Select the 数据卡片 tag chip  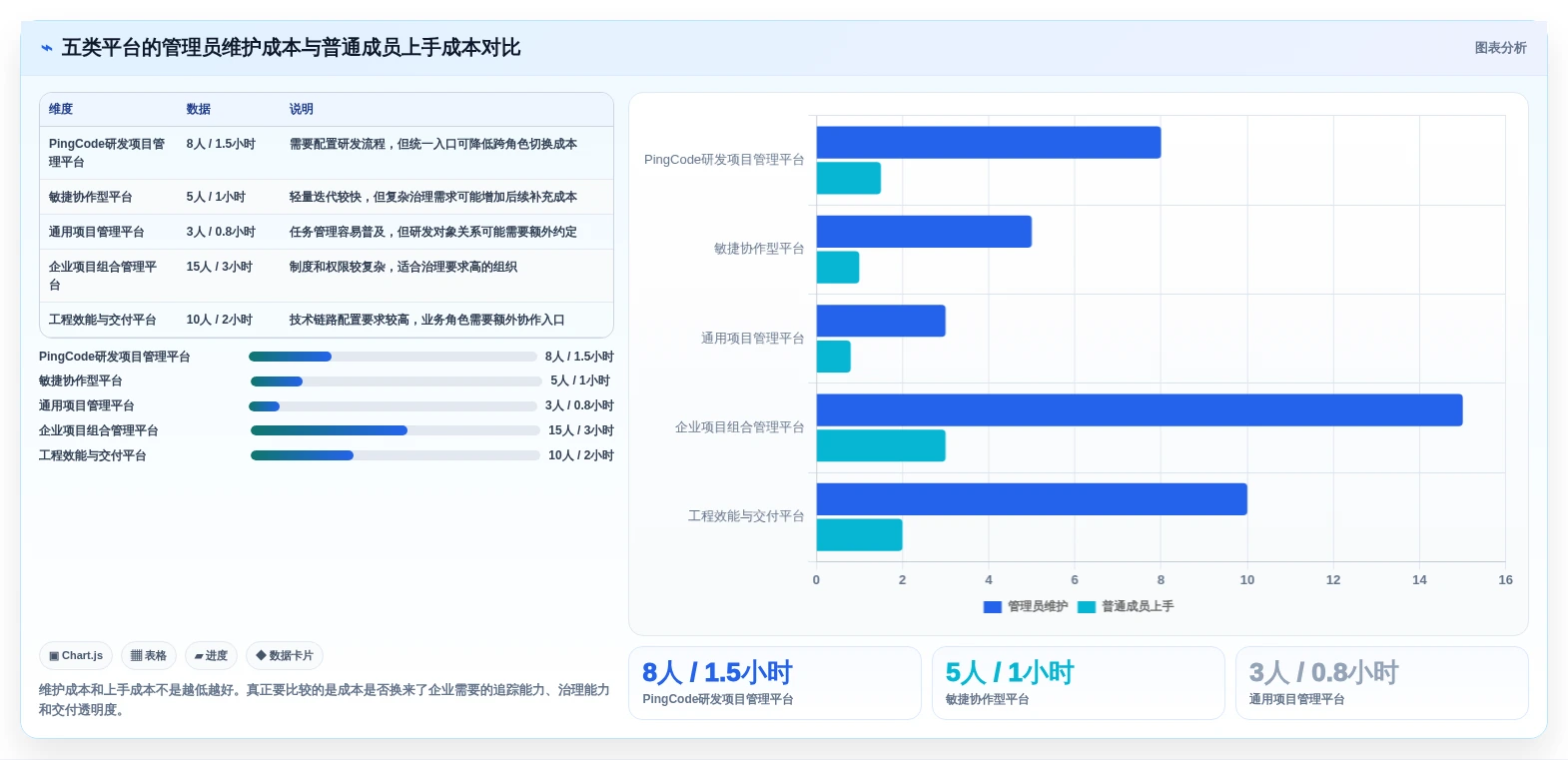pyautogui.click(x=285, y=656)
